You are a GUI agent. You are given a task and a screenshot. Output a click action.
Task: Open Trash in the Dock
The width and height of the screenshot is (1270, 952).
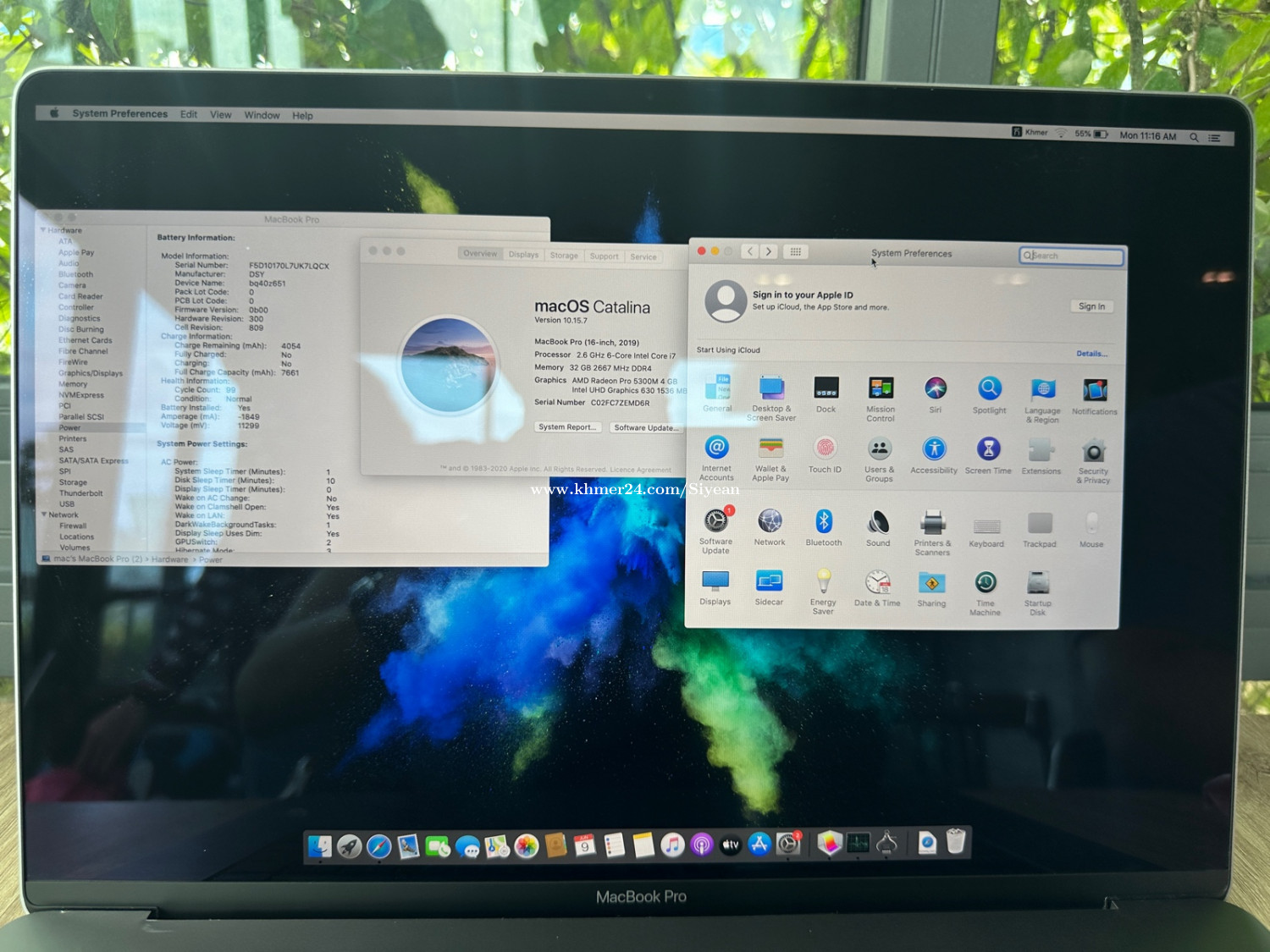click(x=955, y=841)
